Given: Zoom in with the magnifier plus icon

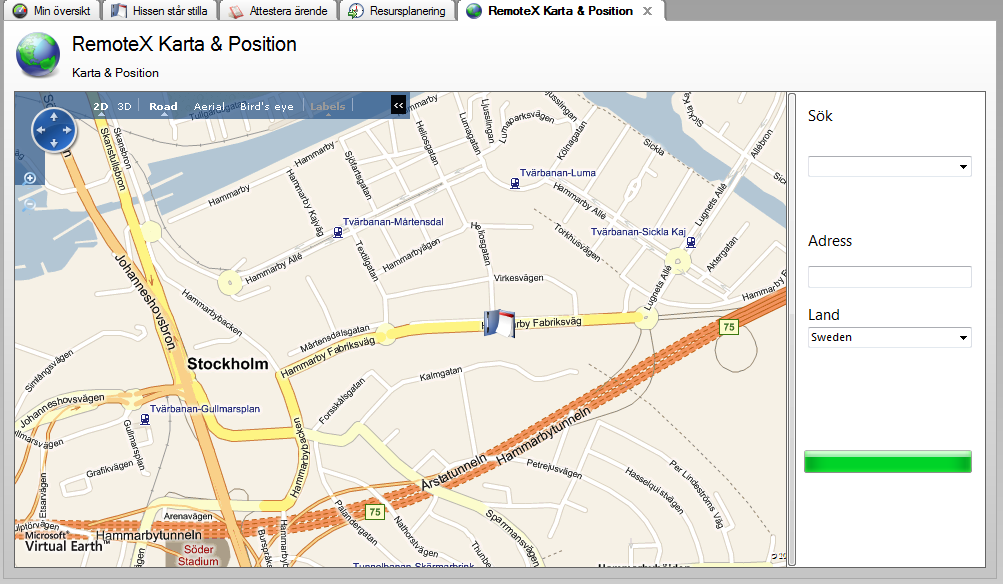Looking at the screenshot, I should [29, 178].
